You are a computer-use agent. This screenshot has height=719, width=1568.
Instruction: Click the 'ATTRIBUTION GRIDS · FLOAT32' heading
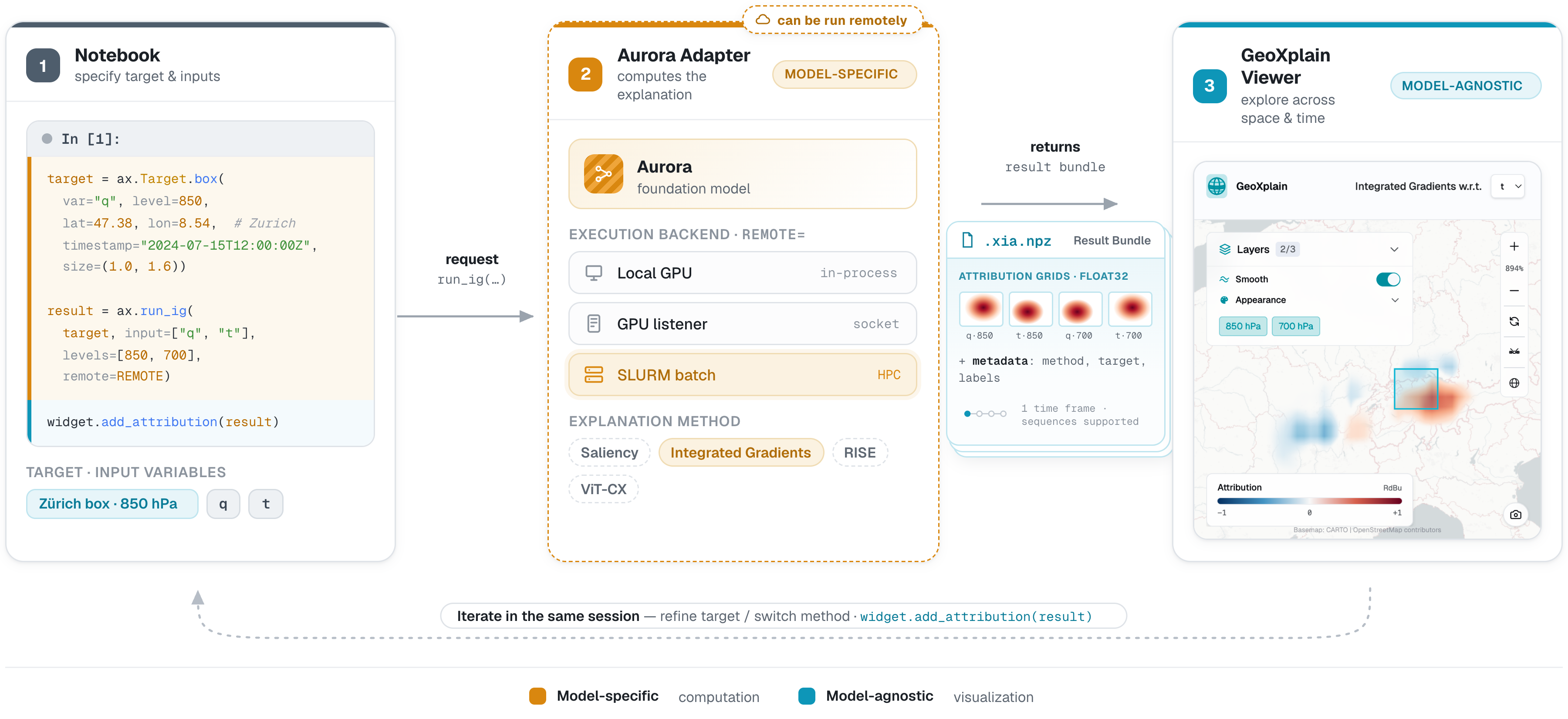(x=1043, y=276)
